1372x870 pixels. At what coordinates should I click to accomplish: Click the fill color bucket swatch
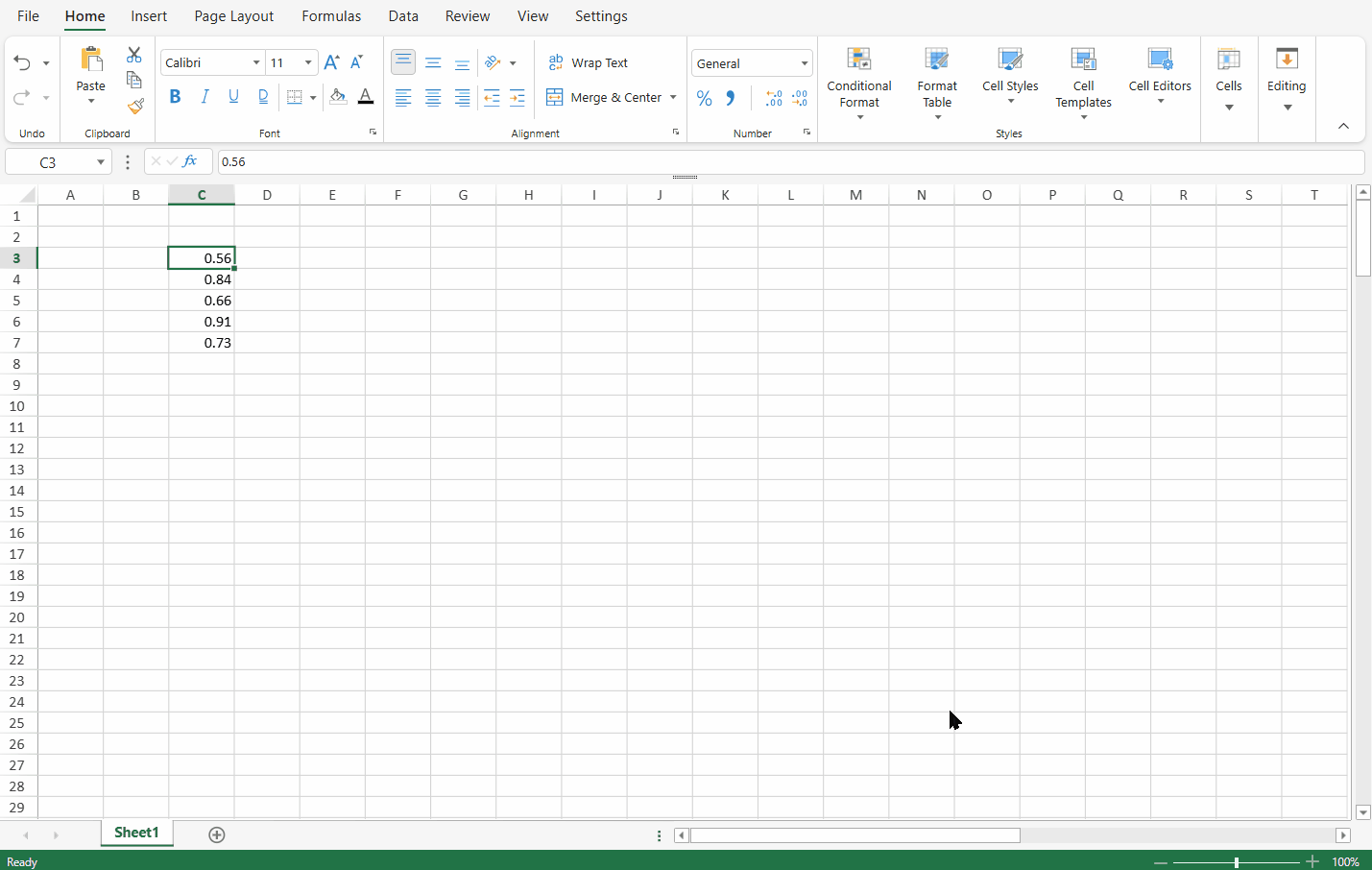point(338,97)
